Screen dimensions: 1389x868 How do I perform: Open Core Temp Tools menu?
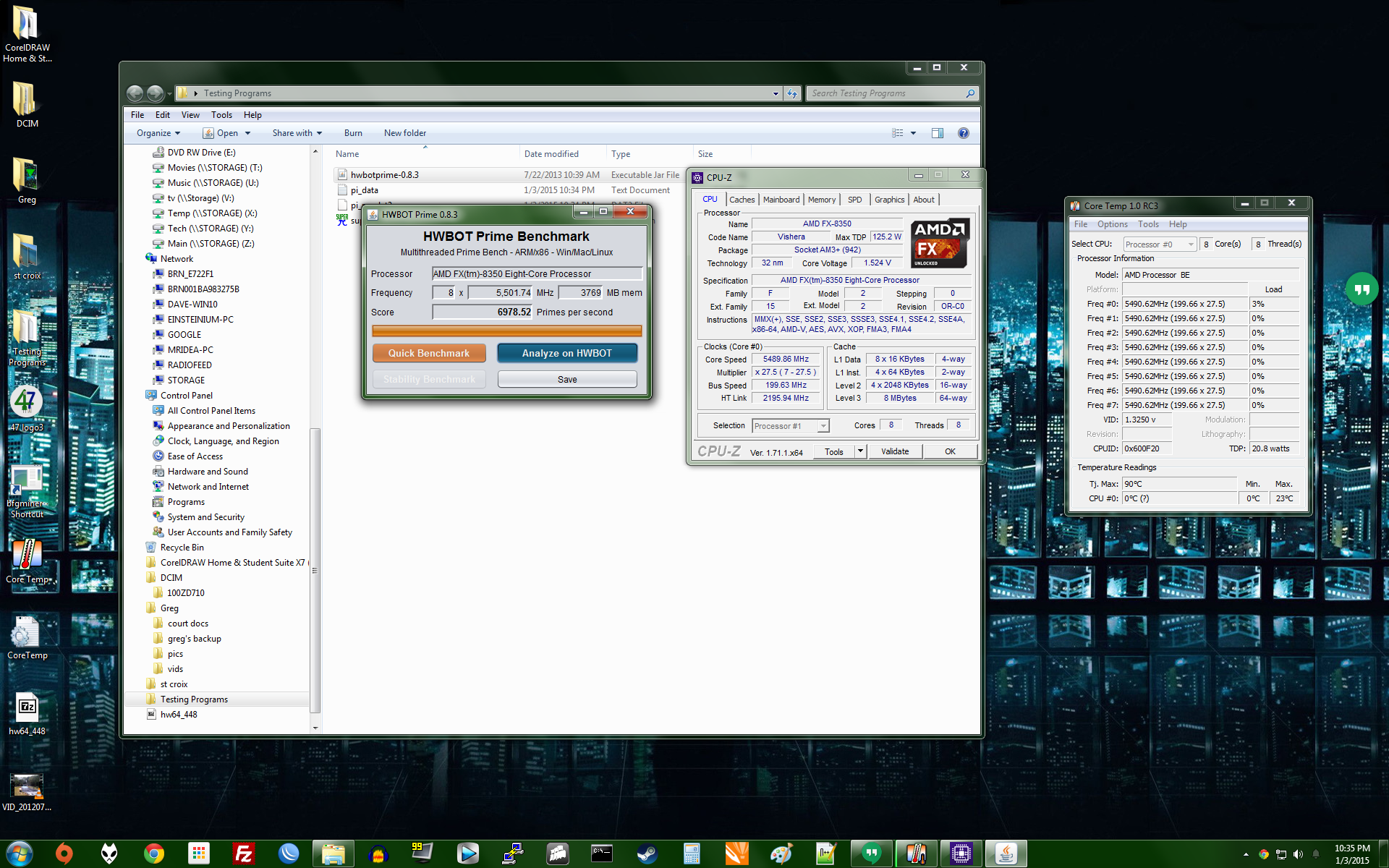(1148, 224)
